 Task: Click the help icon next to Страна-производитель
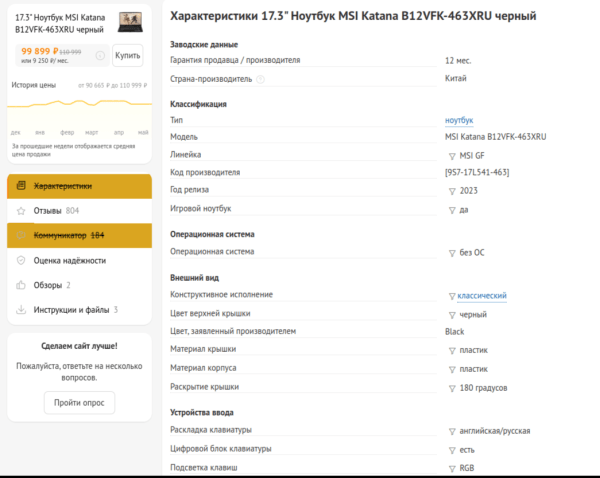point(260,79)
